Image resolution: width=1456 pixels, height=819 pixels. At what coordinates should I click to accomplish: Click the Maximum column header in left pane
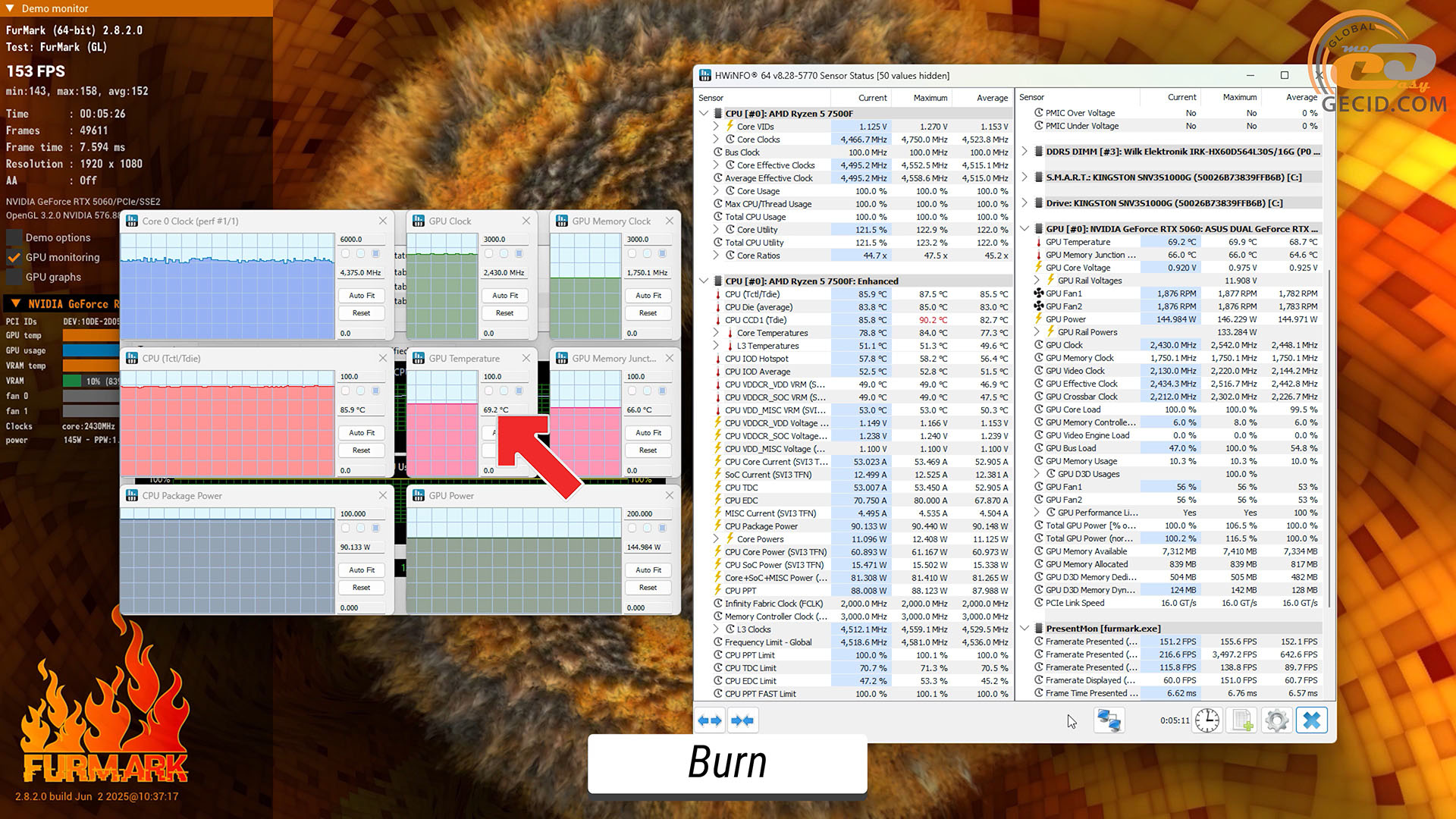coord(930,98)
